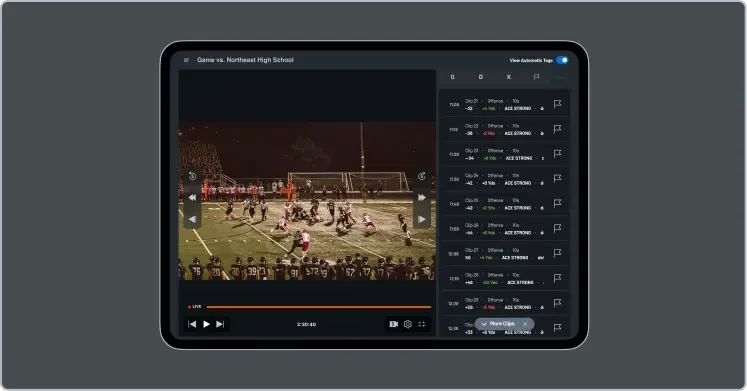Skip to the previous clip

[192, 324]
